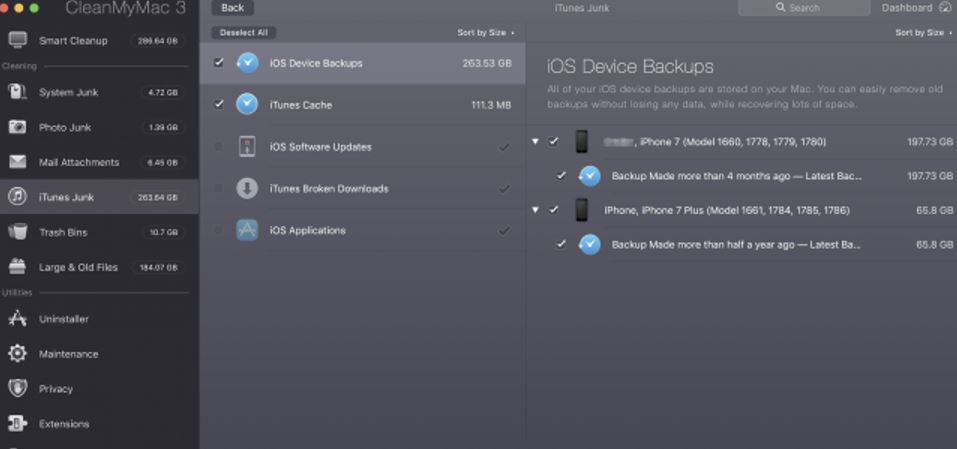Click the Privacy shield icon
Image resolution: width=957 pixels, height=449 pixels.
17,388
